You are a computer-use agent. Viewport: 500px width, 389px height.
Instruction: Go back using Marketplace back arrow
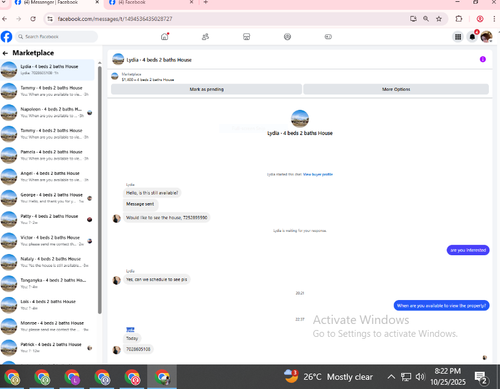5,53
